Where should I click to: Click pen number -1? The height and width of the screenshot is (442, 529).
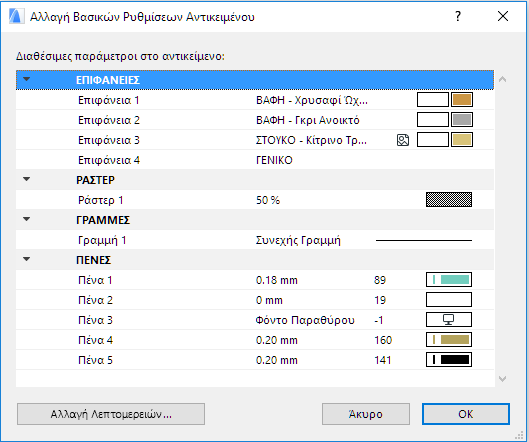(x=379, y=320)
